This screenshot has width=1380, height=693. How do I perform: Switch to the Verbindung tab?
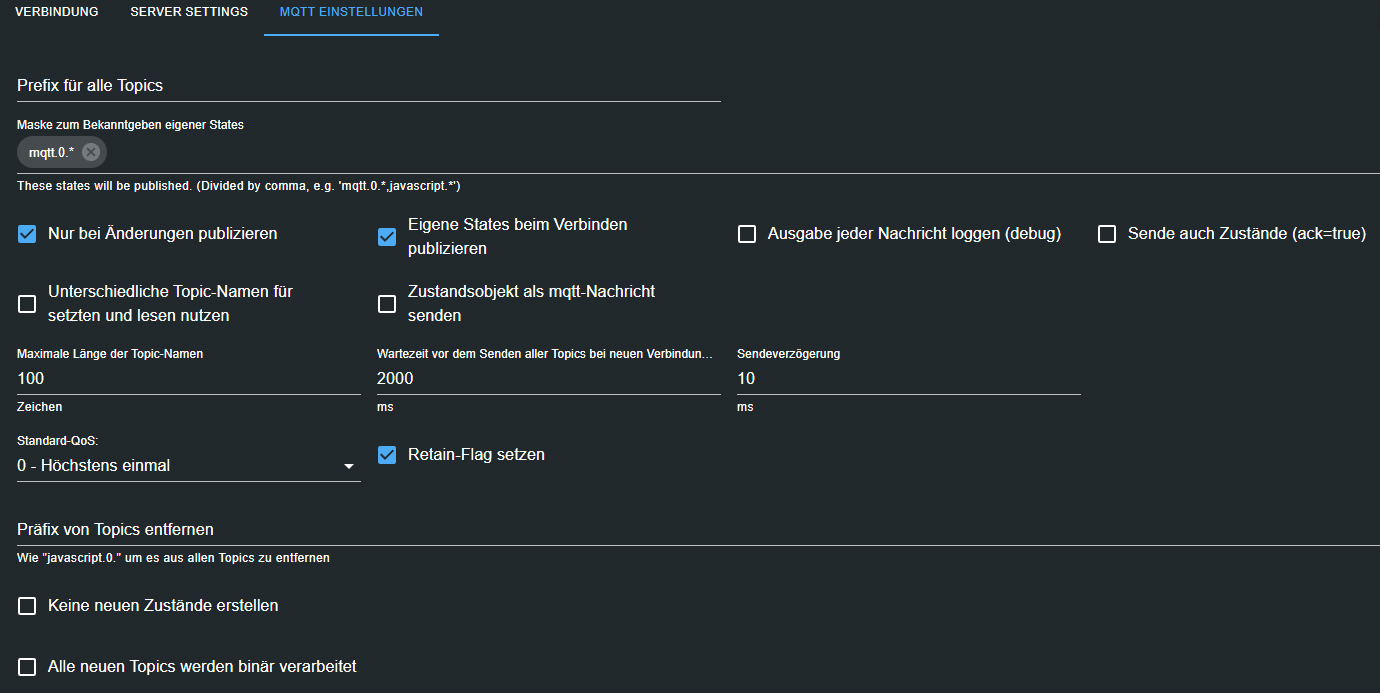(57, 12)
